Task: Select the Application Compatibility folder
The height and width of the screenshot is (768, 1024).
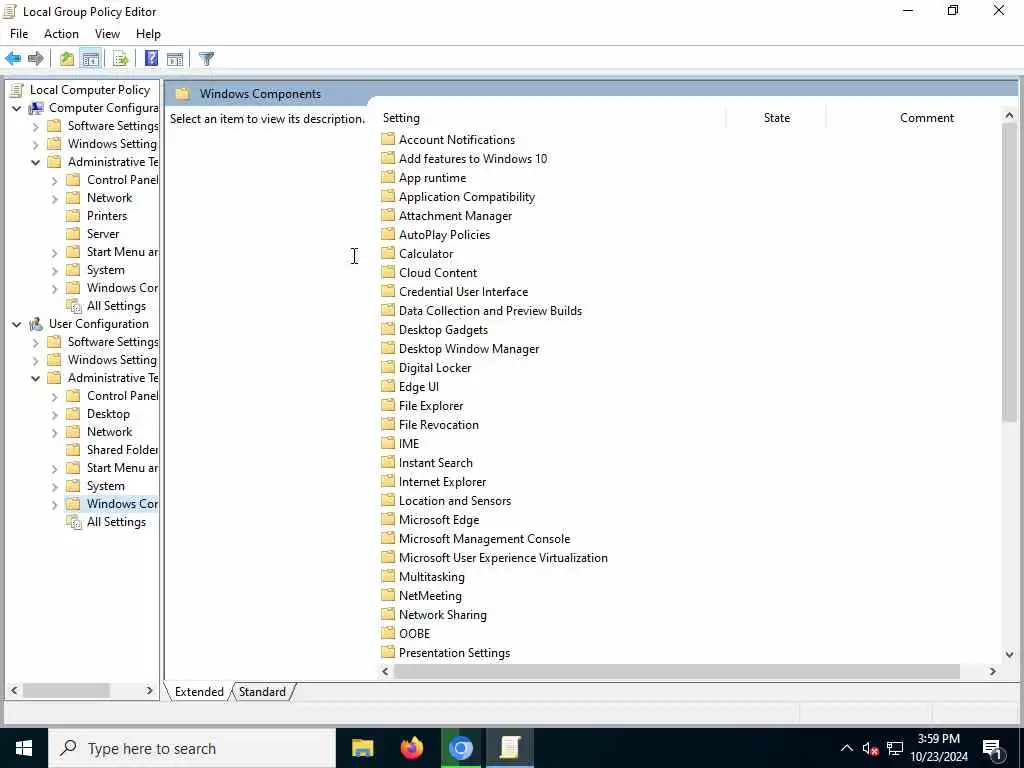Action: coord(467,197)
